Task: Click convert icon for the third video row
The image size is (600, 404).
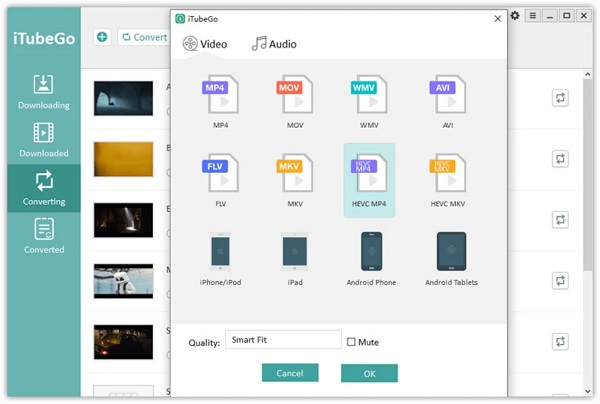Action: point(560,220)
